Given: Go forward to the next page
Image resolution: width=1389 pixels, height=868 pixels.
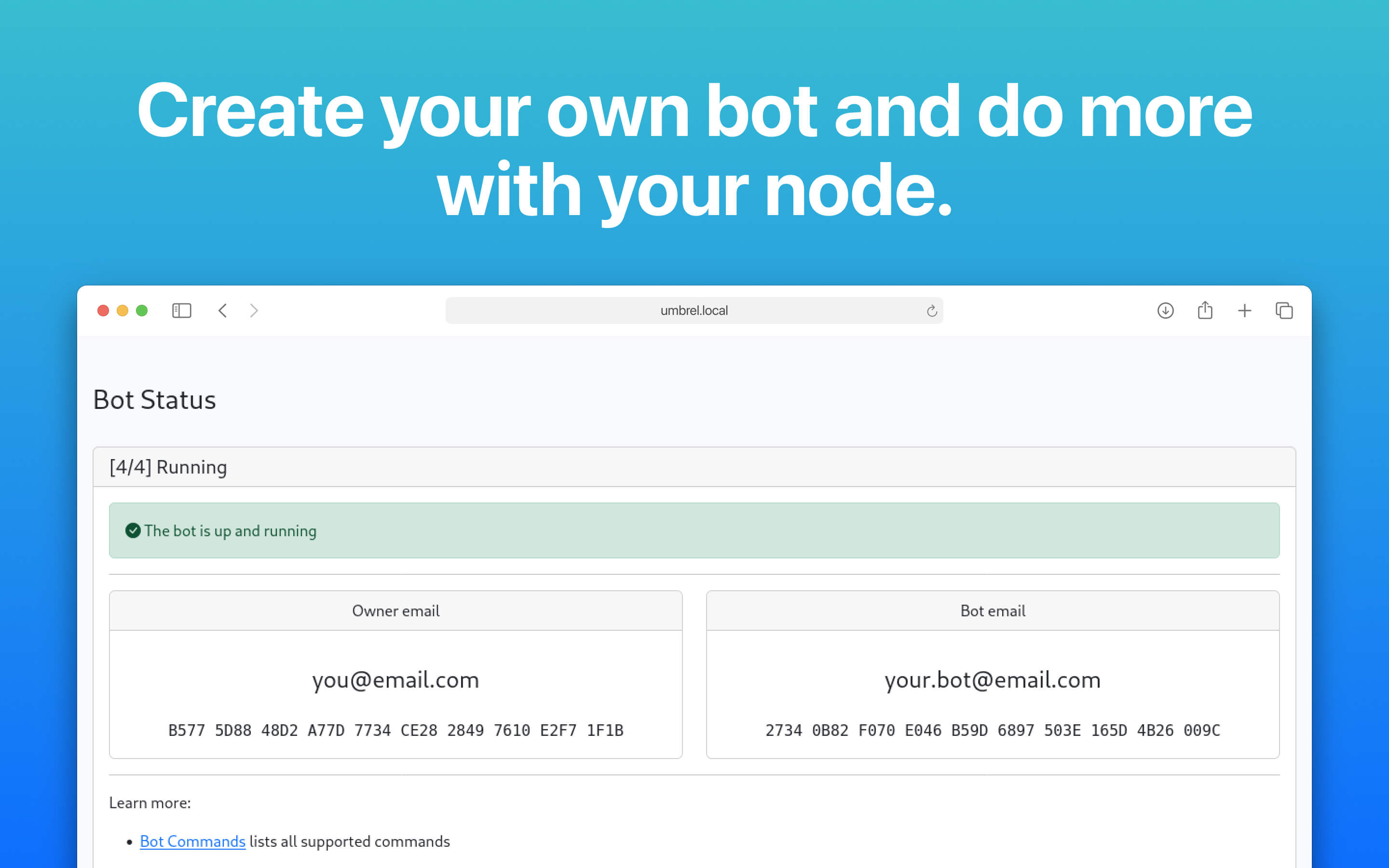Looking at the screenshot, I should pos(254,311).
